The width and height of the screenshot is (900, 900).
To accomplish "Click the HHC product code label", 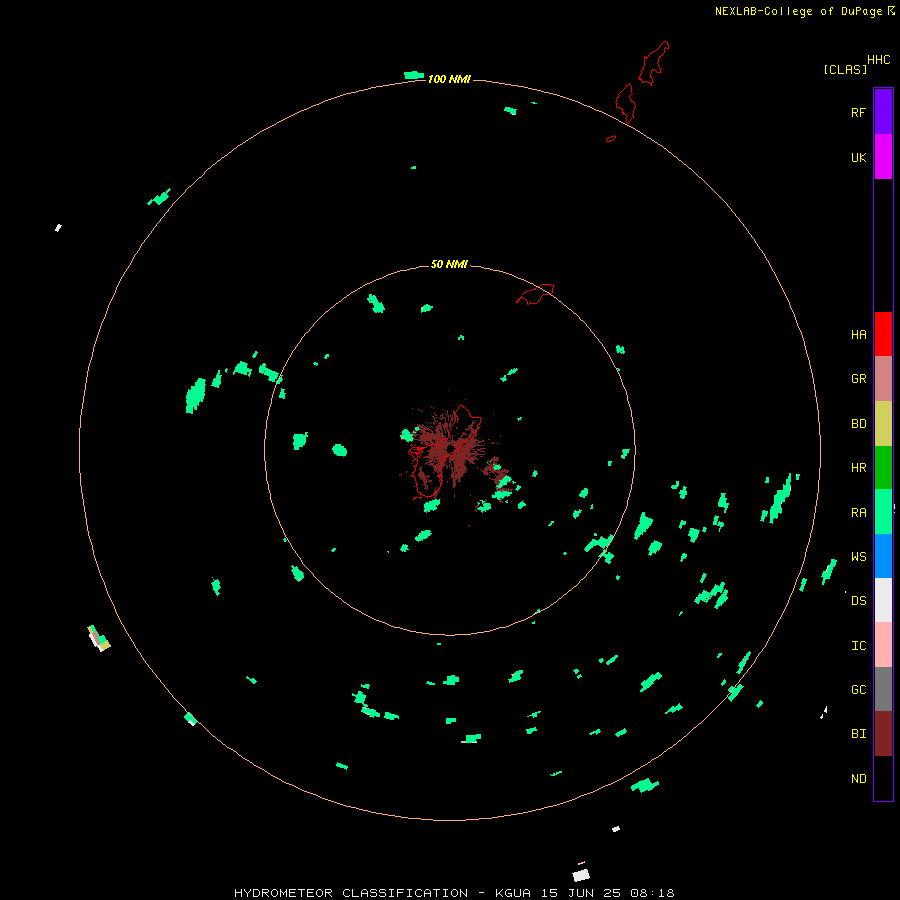I will pyautogui.click(x=879, y=60).
